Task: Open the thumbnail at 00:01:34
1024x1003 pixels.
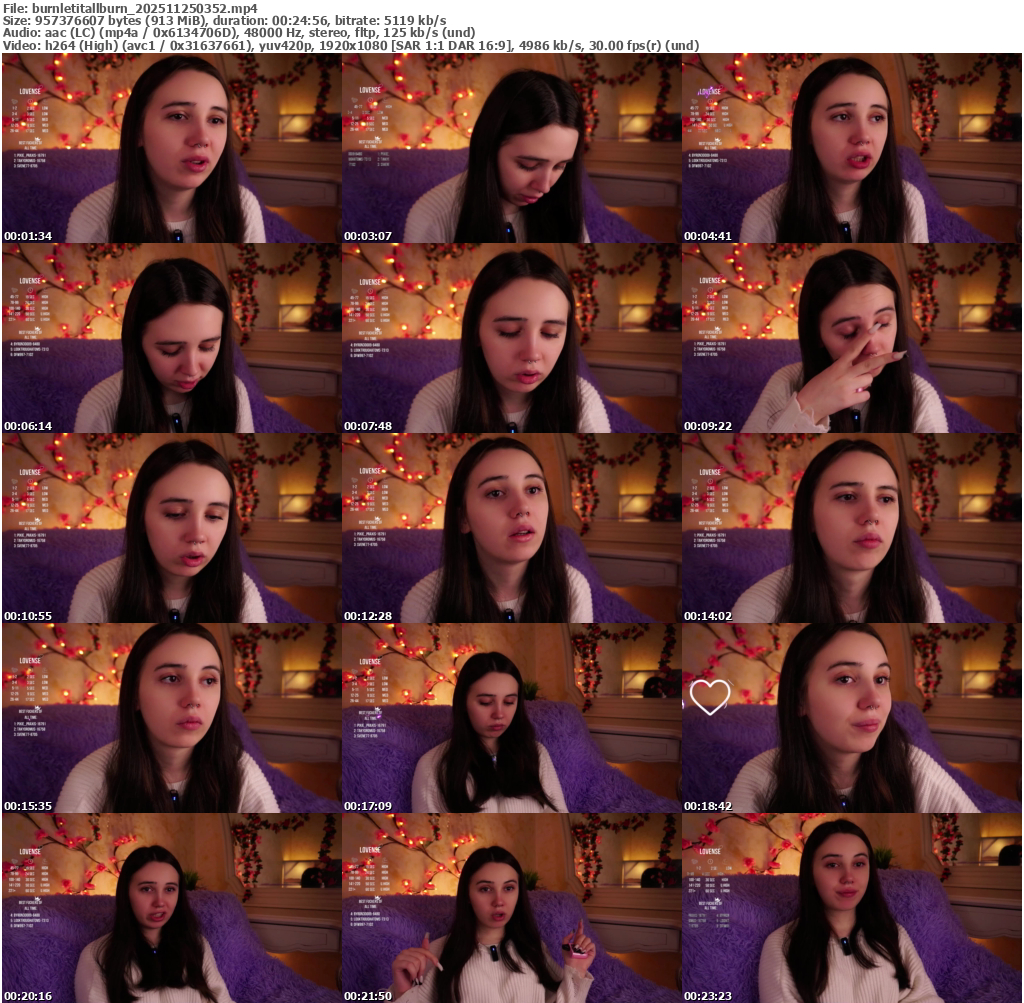Action: tap(171, 148)
